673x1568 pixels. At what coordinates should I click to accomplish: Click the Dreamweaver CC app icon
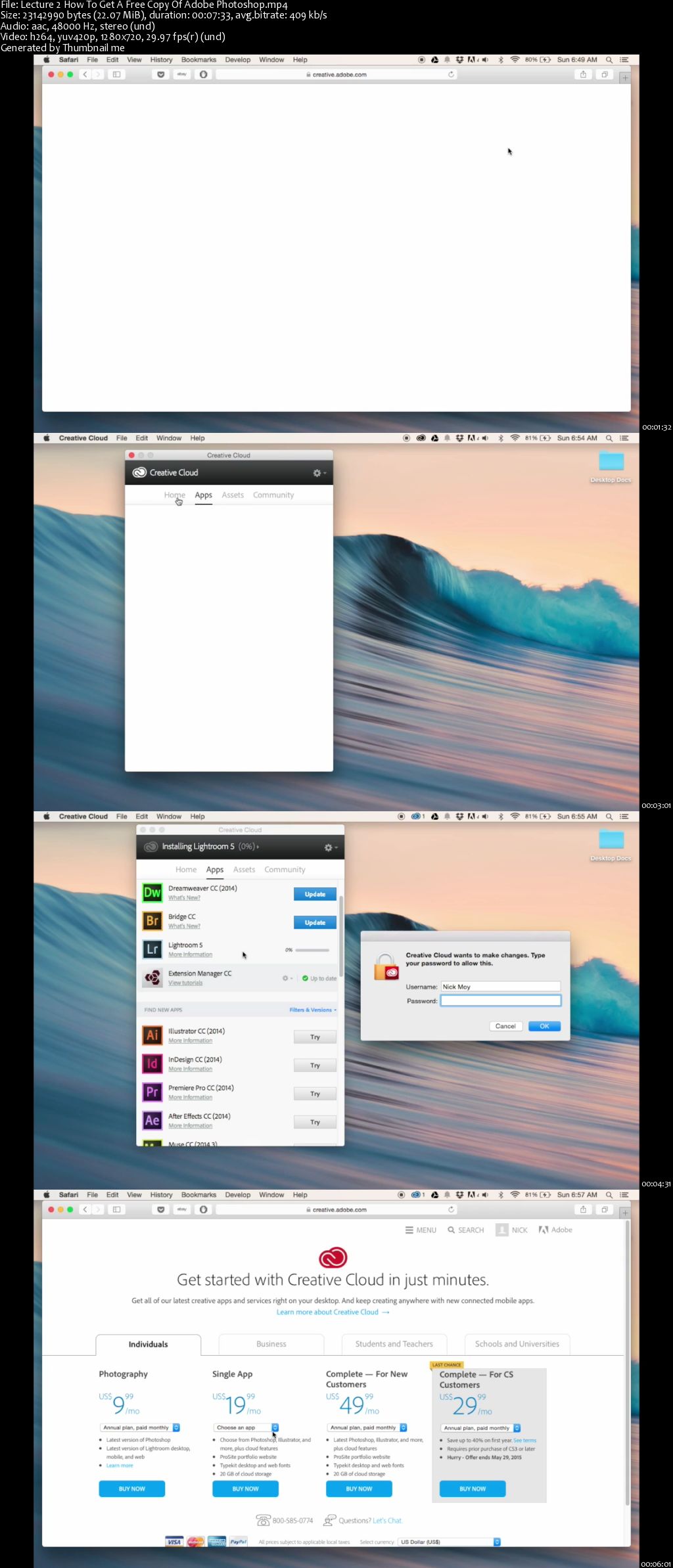[x=152, y=893]
